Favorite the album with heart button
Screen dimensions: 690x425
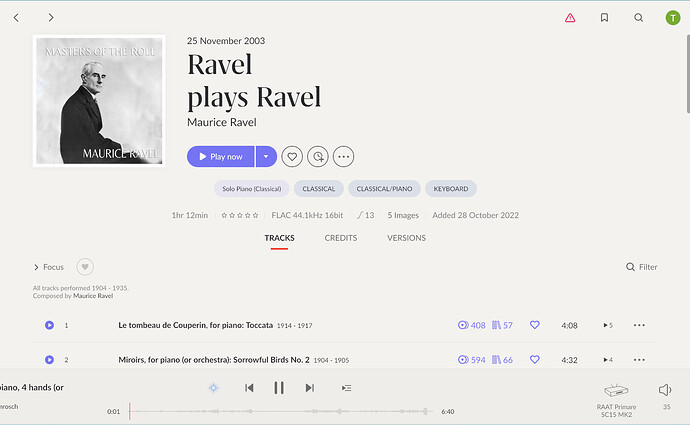click(x=292, y=156)
